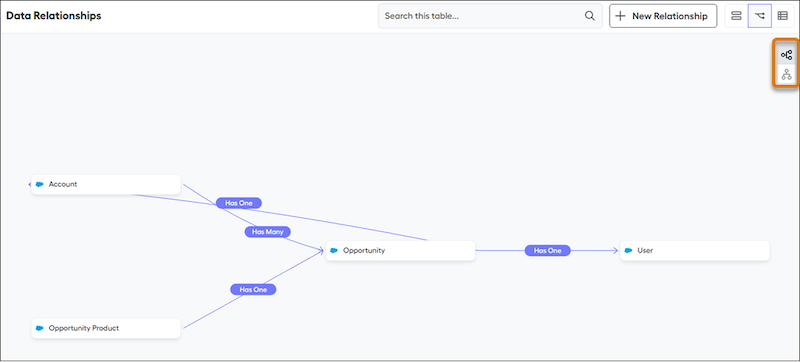Click Has One label between Opportunity and User
The image size is (800, 362).
click(x=547, y=251)
